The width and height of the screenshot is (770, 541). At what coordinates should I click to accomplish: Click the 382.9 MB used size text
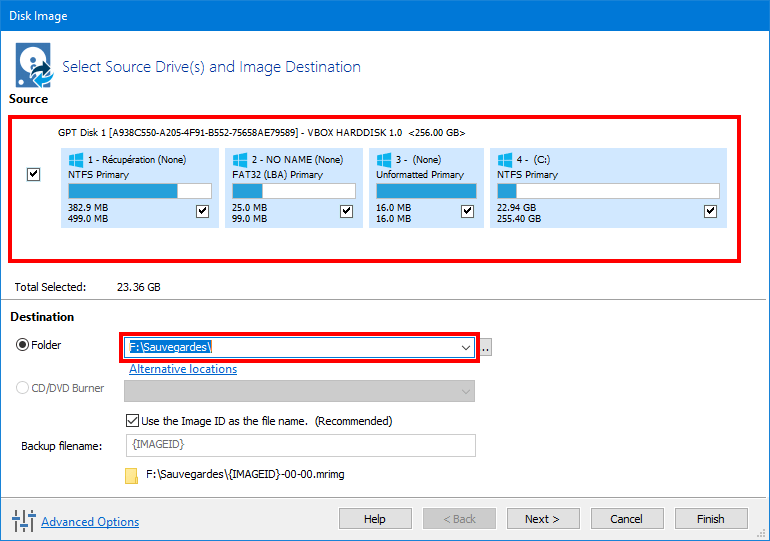coord(88,208)
